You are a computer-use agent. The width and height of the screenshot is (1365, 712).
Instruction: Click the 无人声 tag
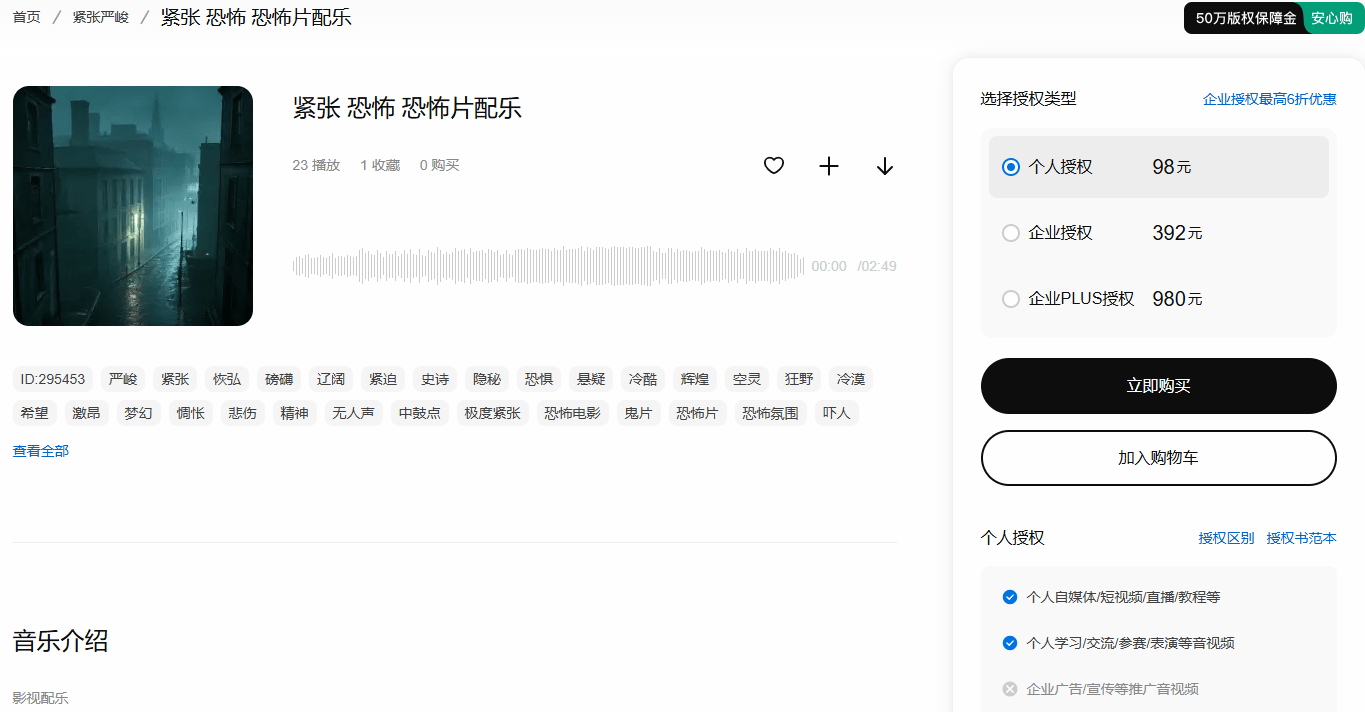tap(354, 413)
